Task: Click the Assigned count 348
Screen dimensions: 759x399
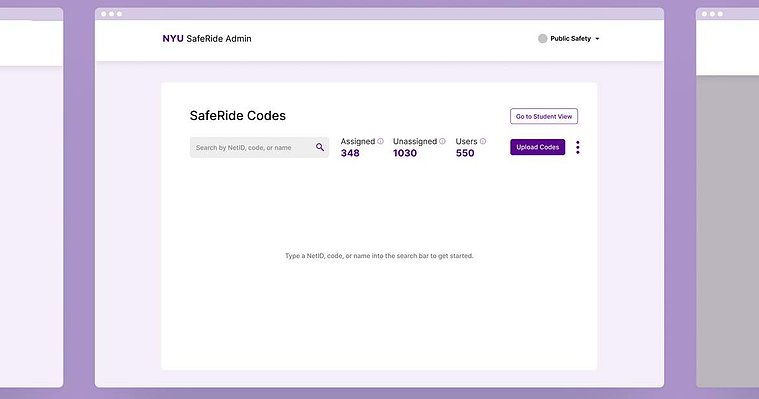Action: click(x=350, y=153)
